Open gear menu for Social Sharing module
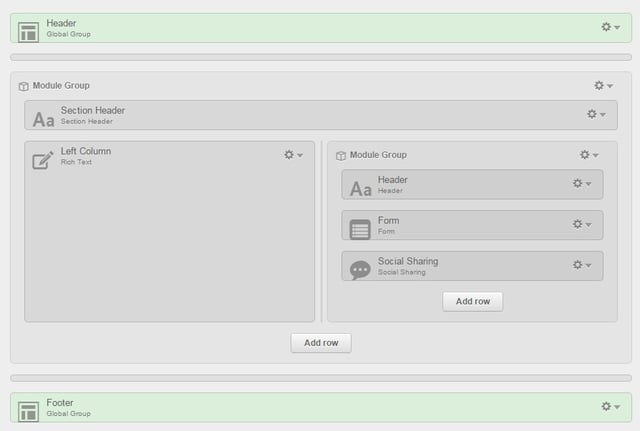The image size is (640, 431). 582,265
